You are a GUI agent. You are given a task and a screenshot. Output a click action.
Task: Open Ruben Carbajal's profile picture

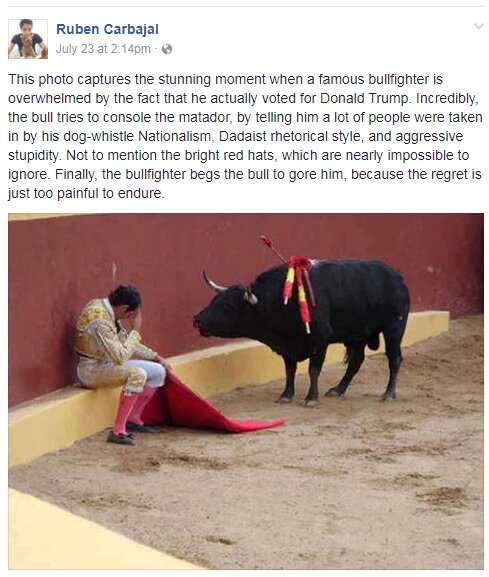tap(28, 39)
